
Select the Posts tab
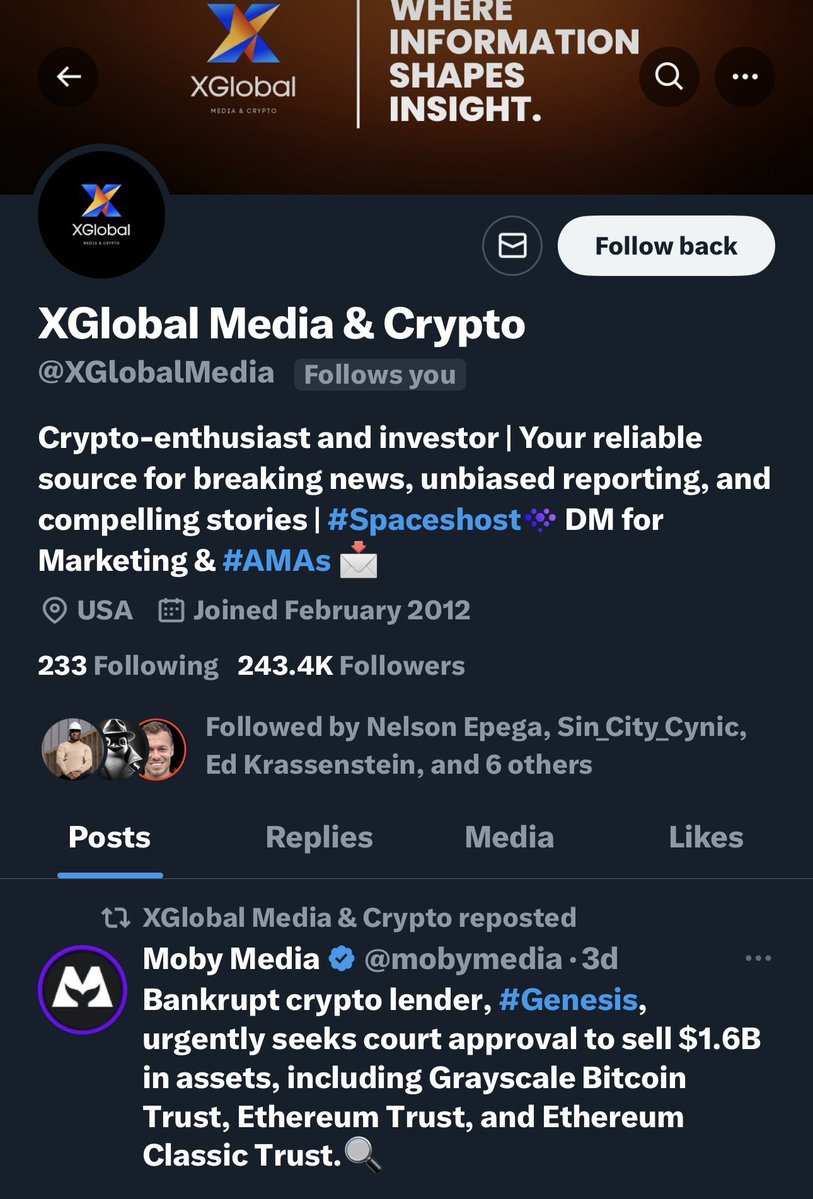tap(110, 837)
